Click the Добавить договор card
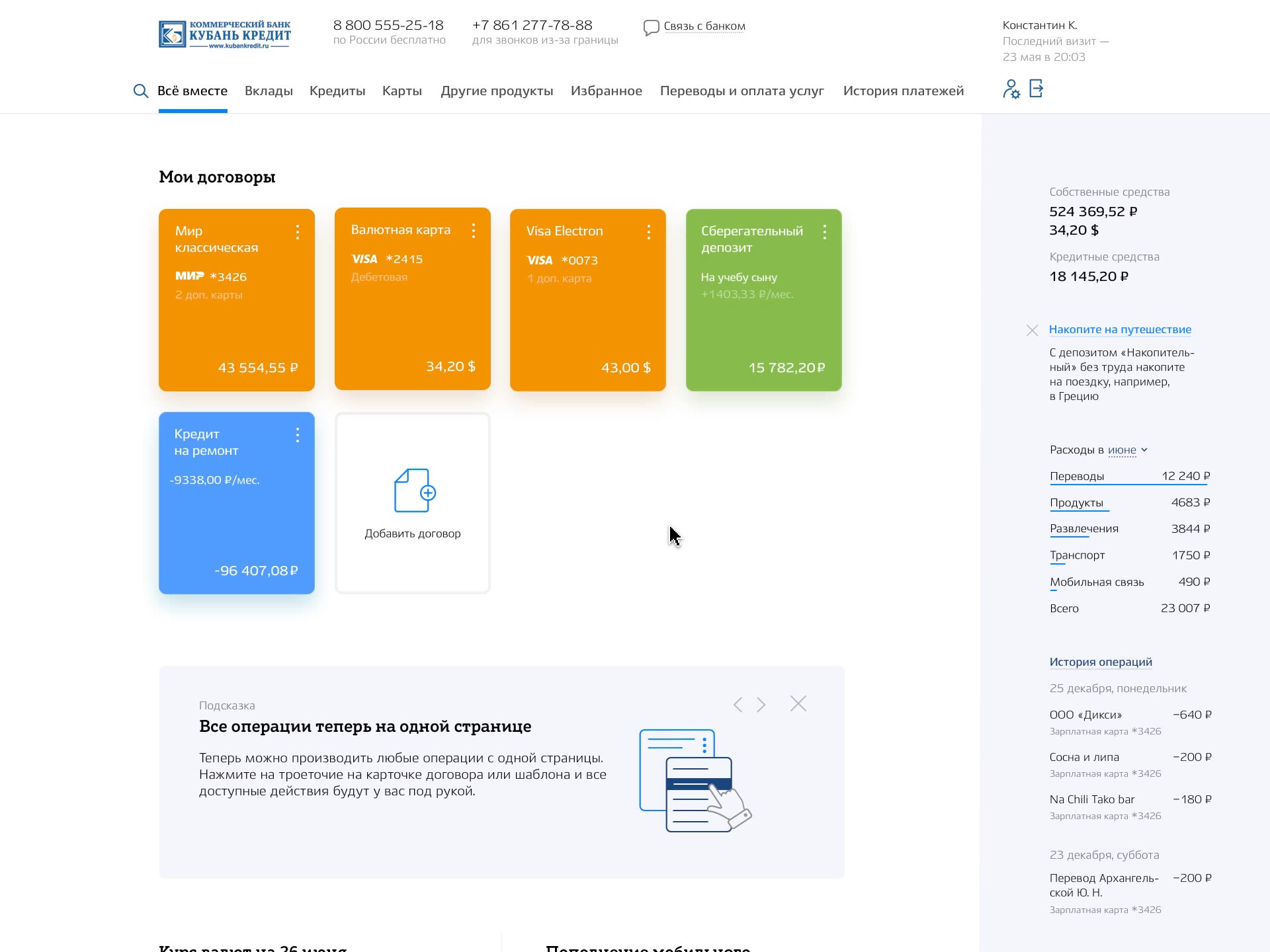This screenshot has width=1270, height=952. (412, 502)
